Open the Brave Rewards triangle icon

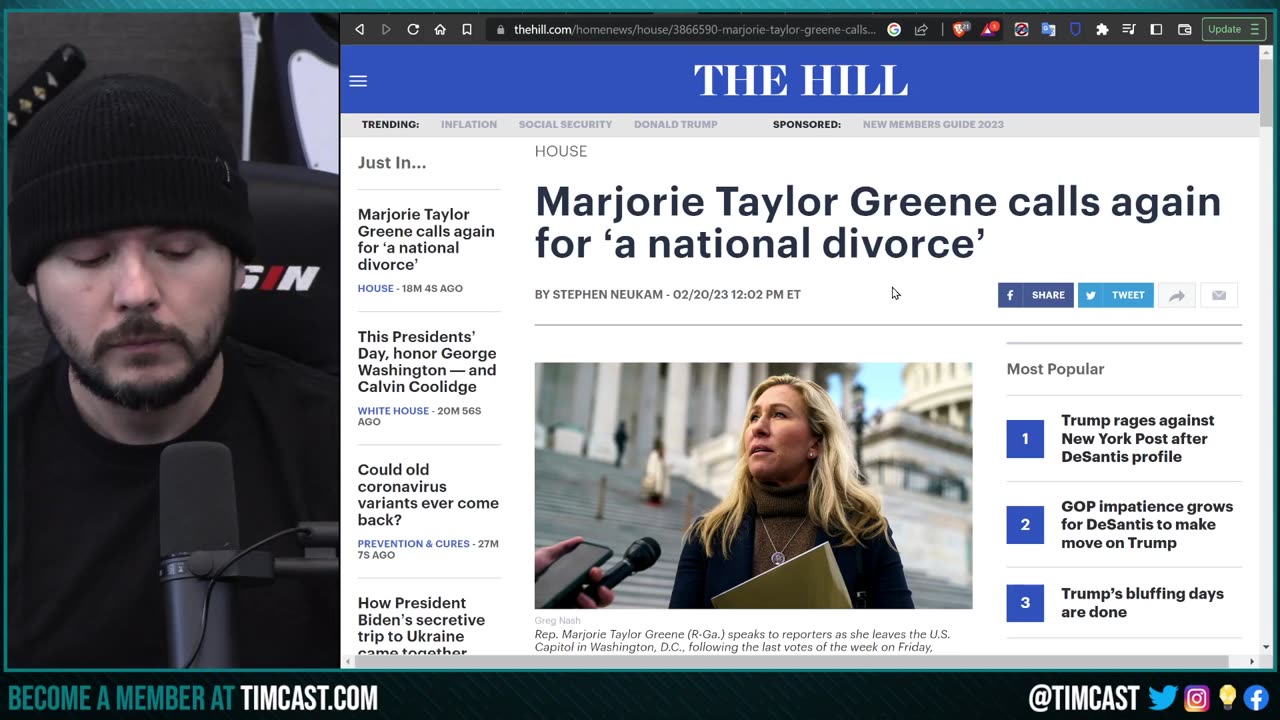989,30
